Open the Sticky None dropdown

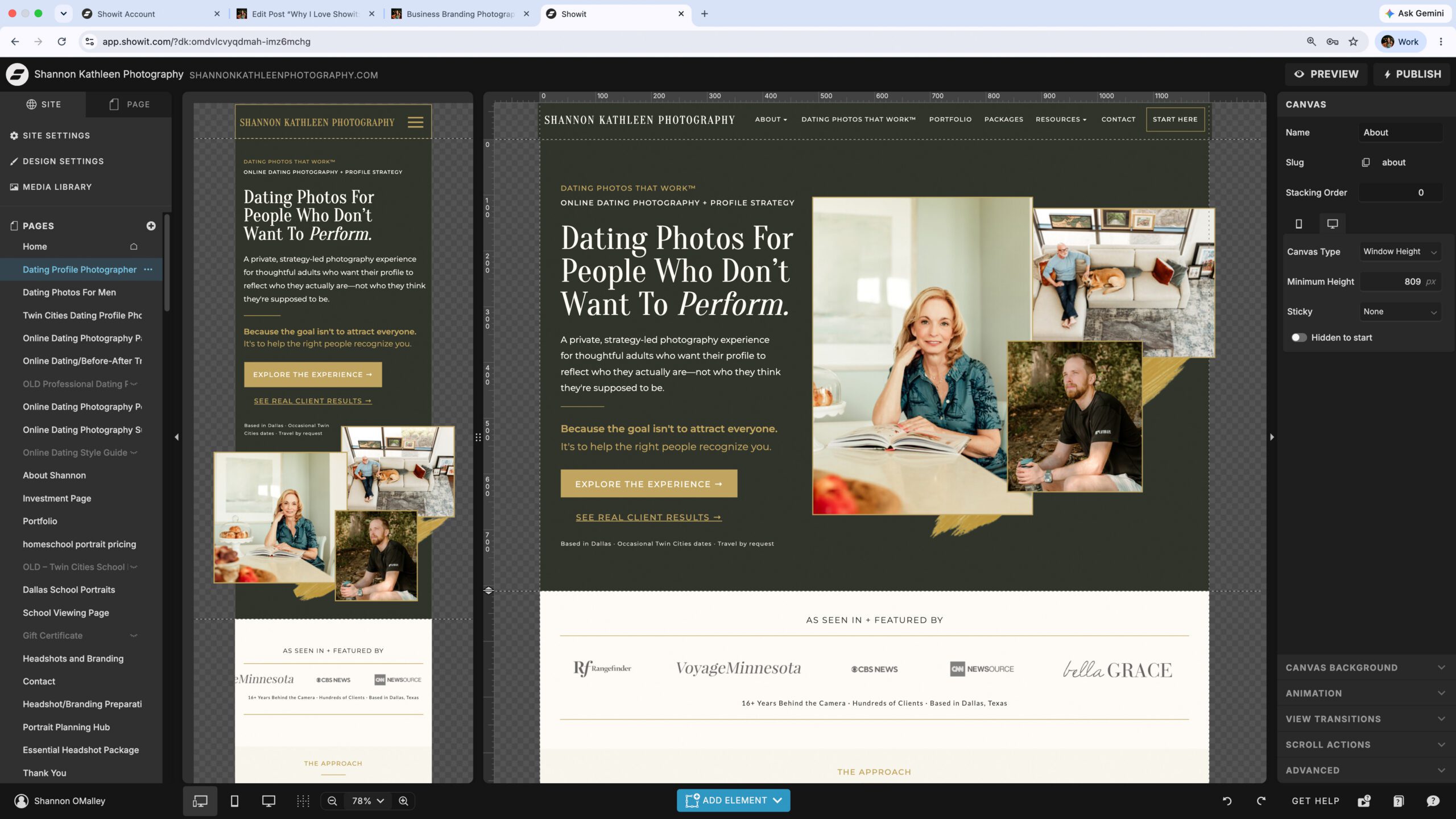pyautogui.click(x=1400, y=312)
